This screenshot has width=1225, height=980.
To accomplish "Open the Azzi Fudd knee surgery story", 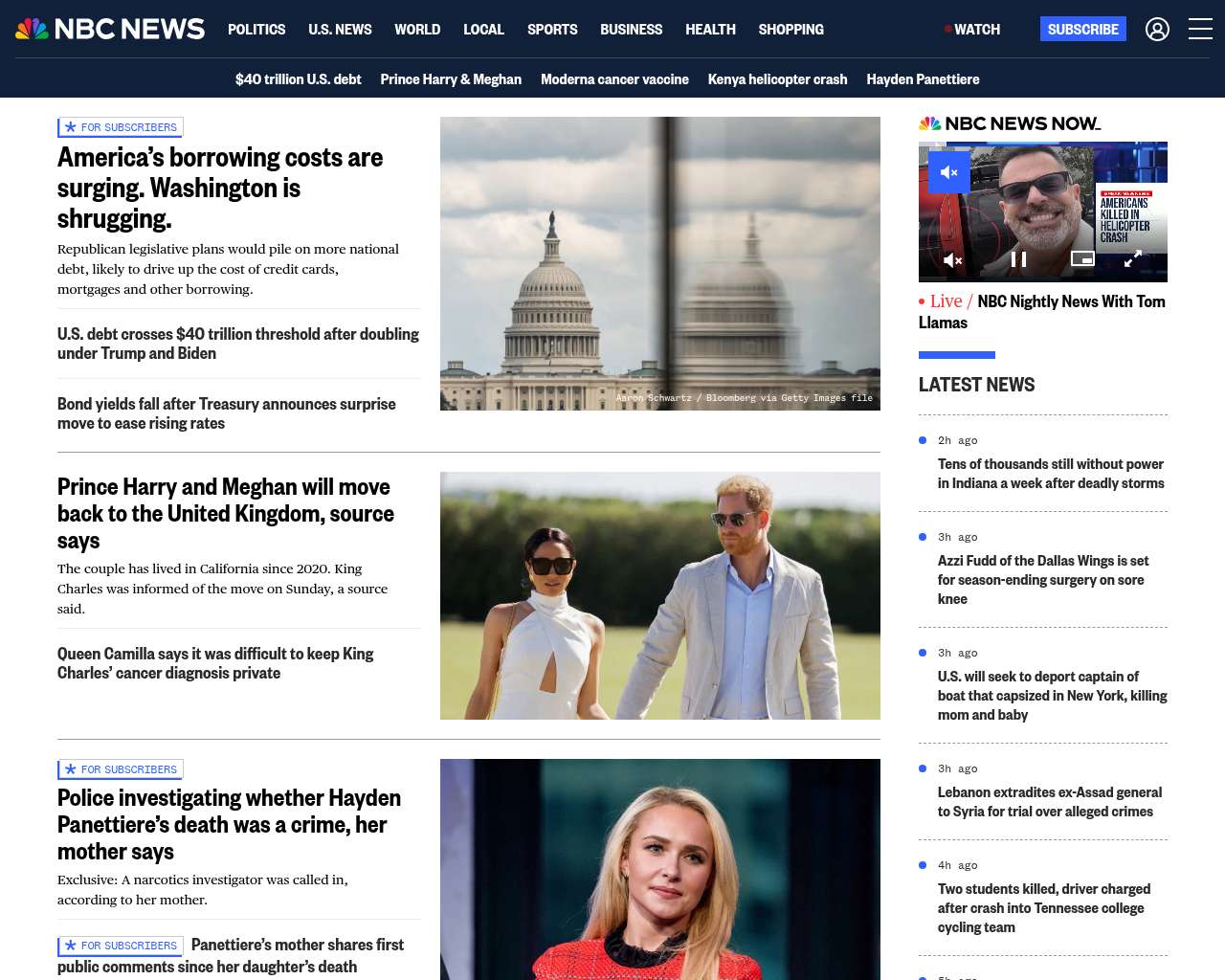I will click(1043, 580).
